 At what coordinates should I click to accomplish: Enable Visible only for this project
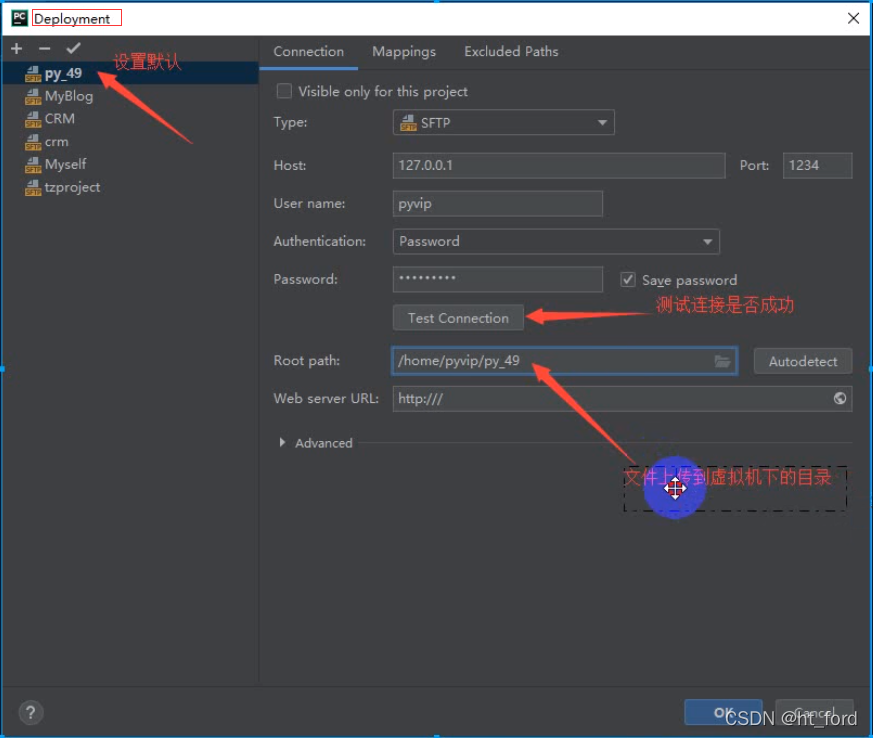tap(284, 91)
